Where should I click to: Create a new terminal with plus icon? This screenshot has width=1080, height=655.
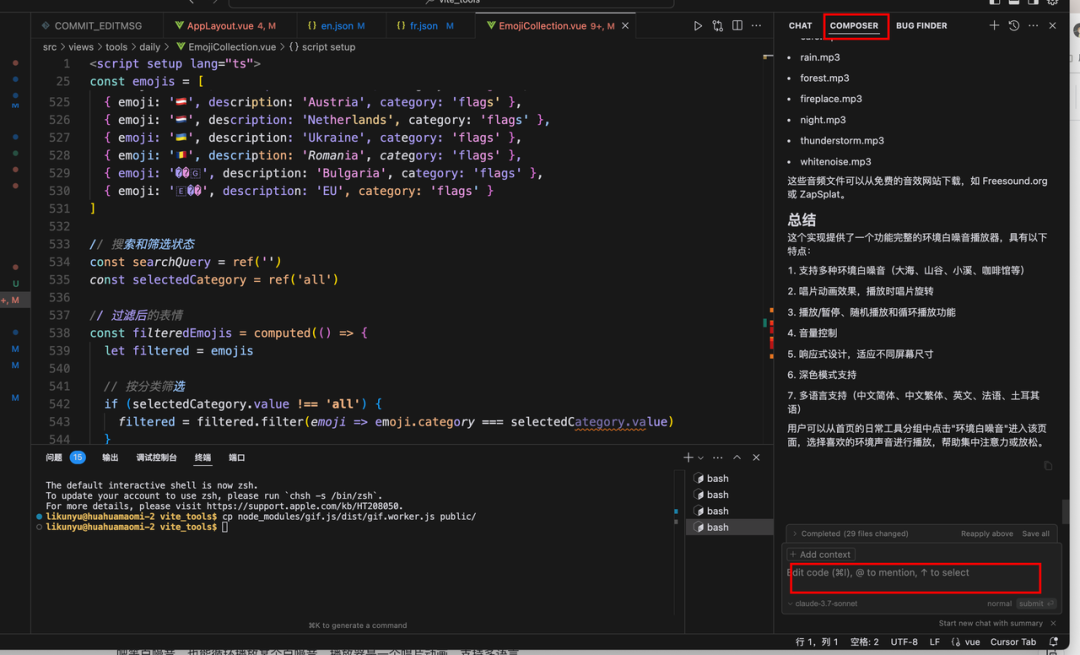tap(688, 457)
